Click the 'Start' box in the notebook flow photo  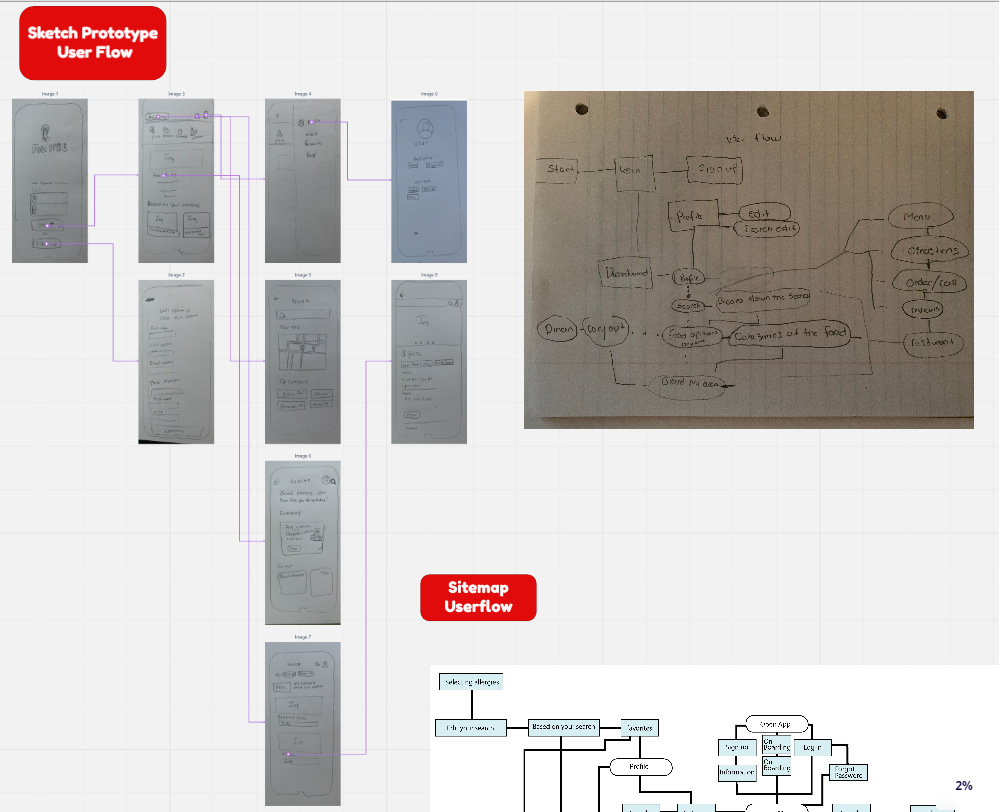pyautogui.click(x=558, y=170)
